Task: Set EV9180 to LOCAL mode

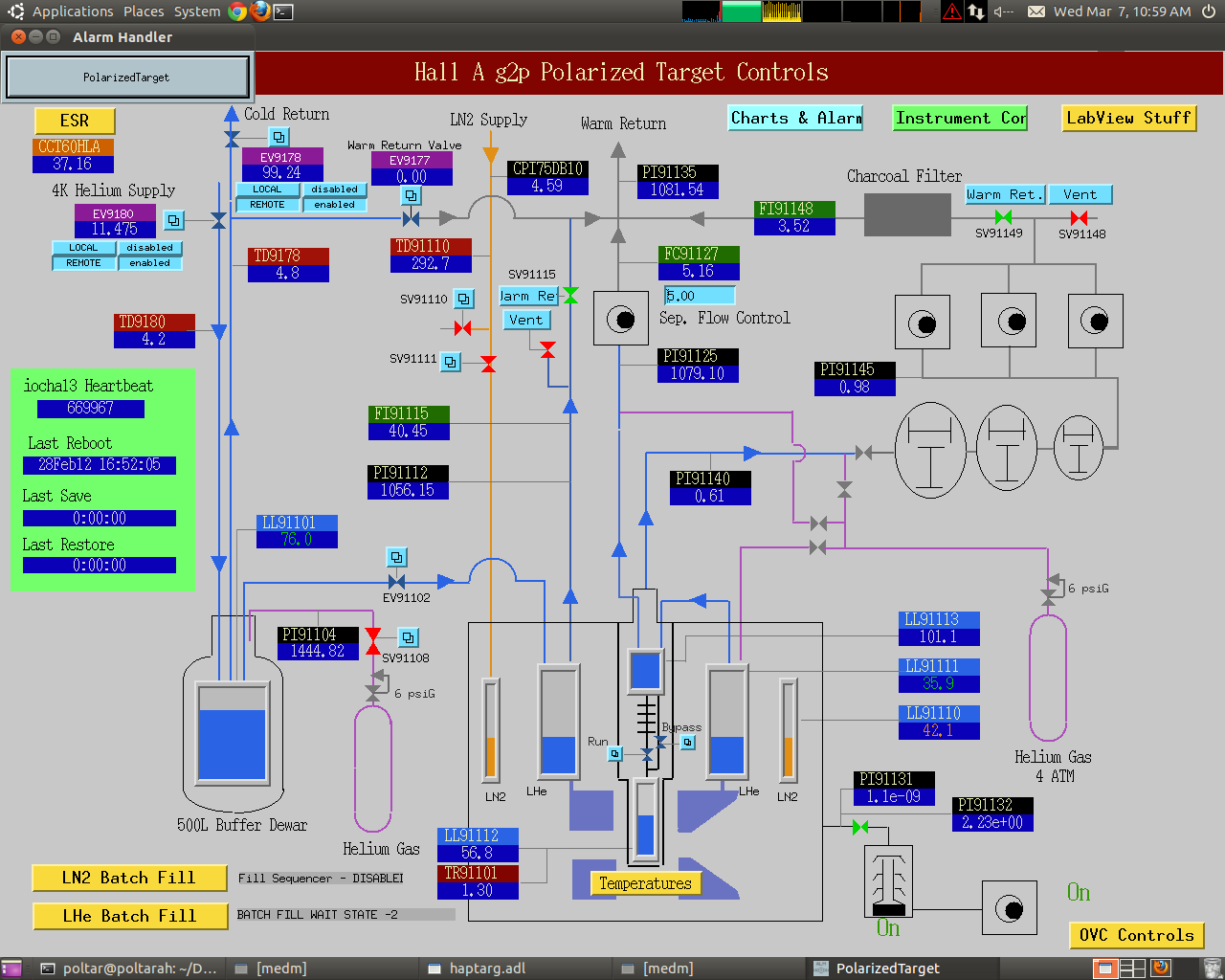Action: coord(84,248)
